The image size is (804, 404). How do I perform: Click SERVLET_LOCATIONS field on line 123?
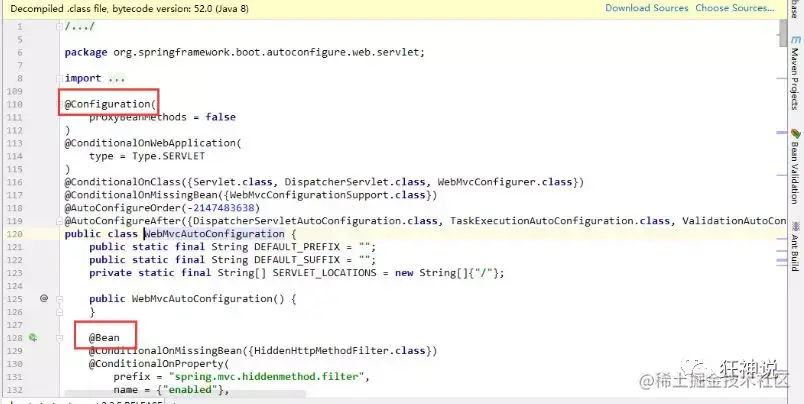pos(325,273)
